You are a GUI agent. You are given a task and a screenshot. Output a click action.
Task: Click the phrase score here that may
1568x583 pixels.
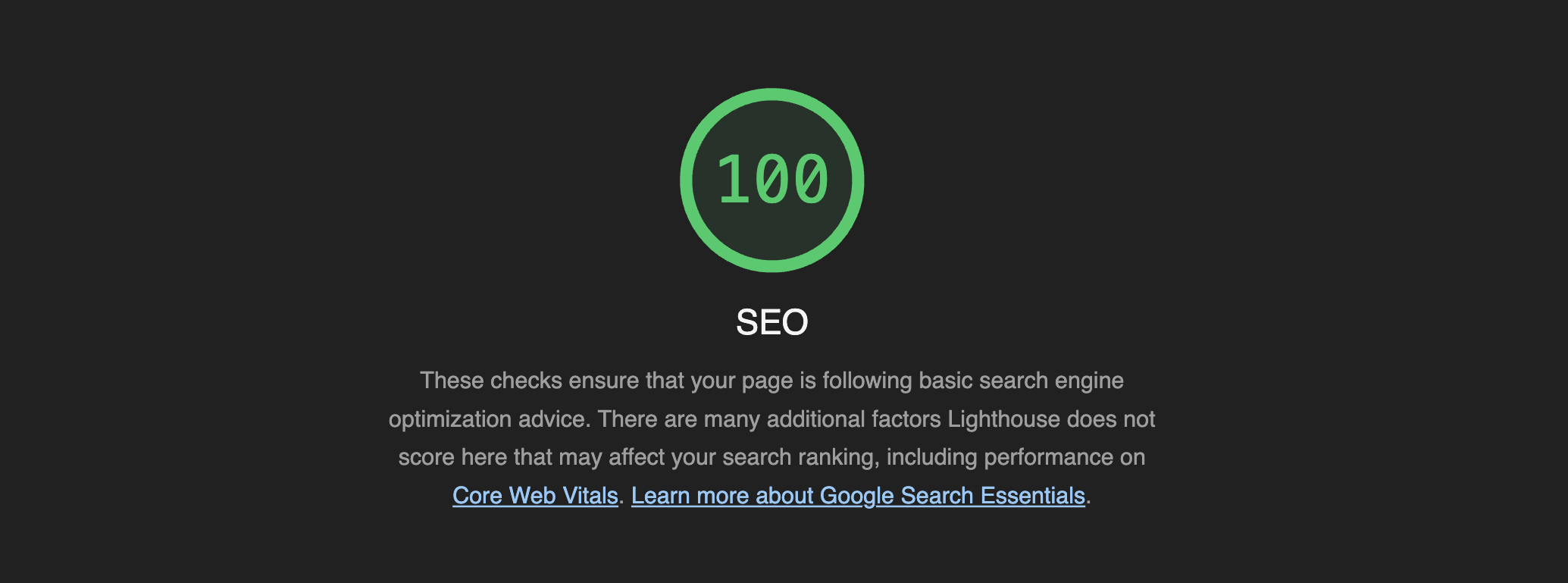(501, 457)
